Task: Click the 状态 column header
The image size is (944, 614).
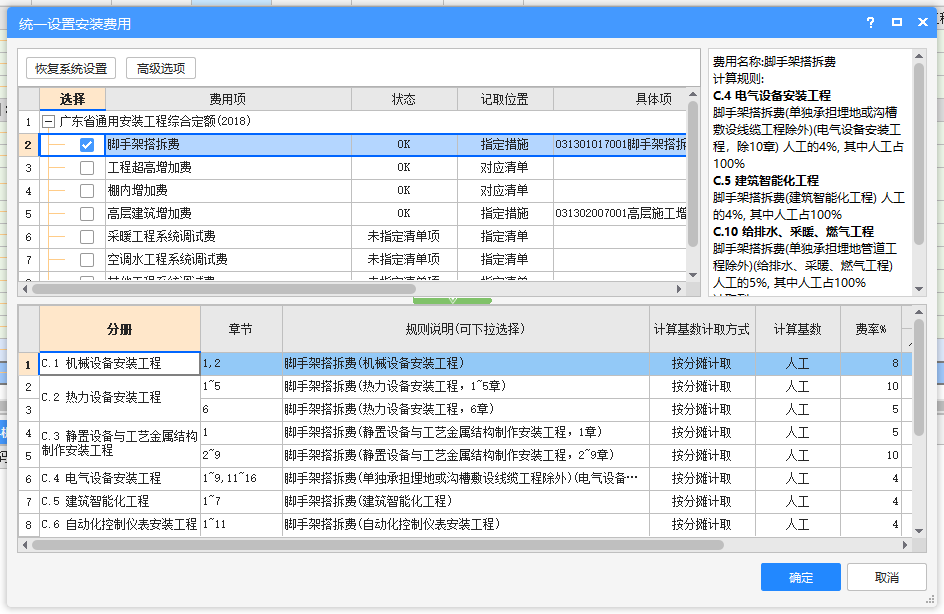Action: coord(404,99)
